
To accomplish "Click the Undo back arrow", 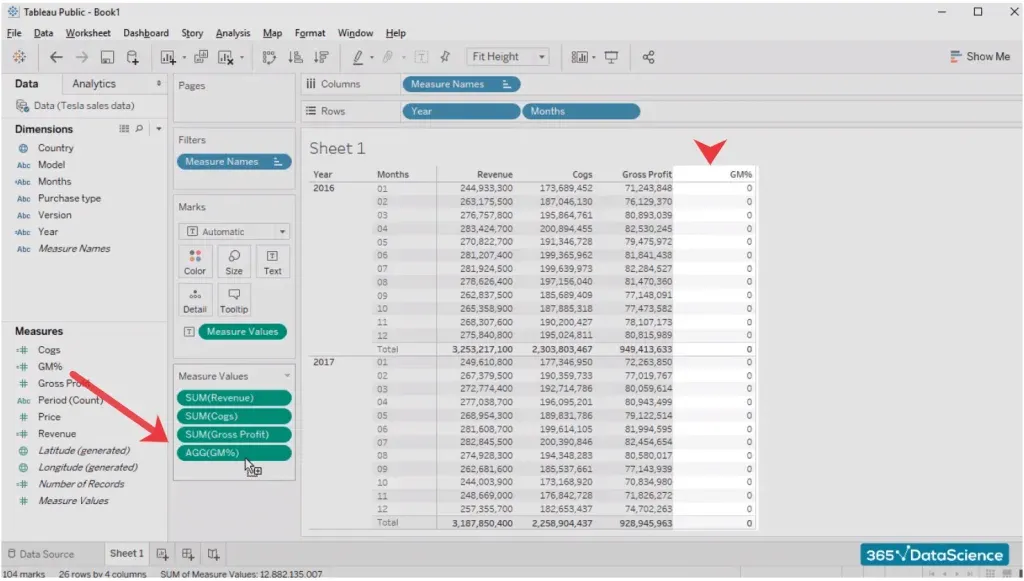I will (x=56, y=58).
